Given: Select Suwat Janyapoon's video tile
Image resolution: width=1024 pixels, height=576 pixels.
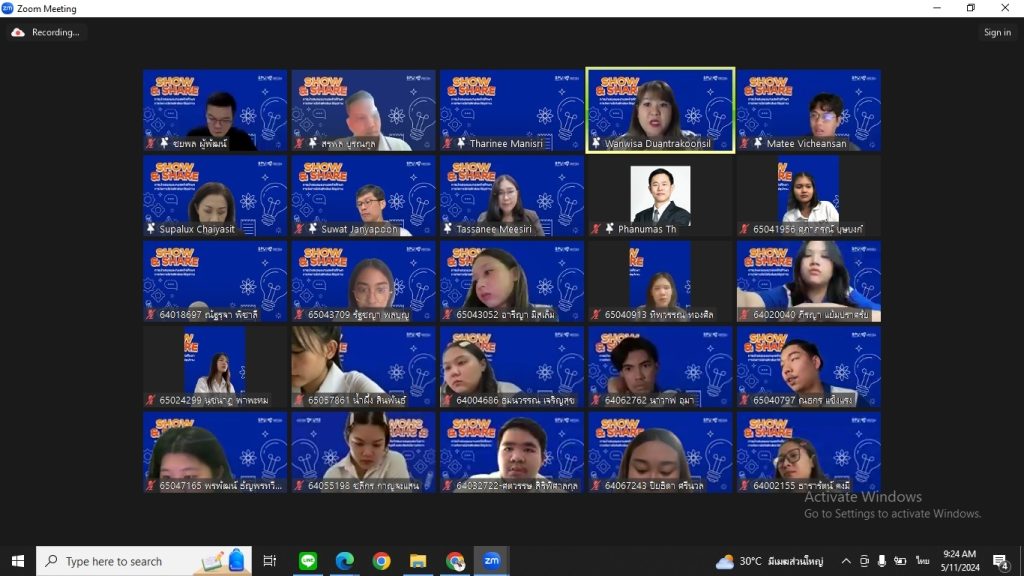Looking at the screenshot, I should point(363,196).
